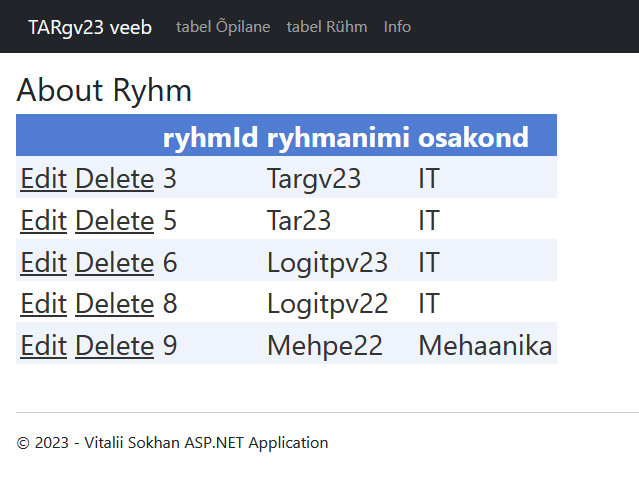Open the TARgv23 veeb home link
Image resolution: width=639 pixels, height=490 pixels.
click(90, 27)
